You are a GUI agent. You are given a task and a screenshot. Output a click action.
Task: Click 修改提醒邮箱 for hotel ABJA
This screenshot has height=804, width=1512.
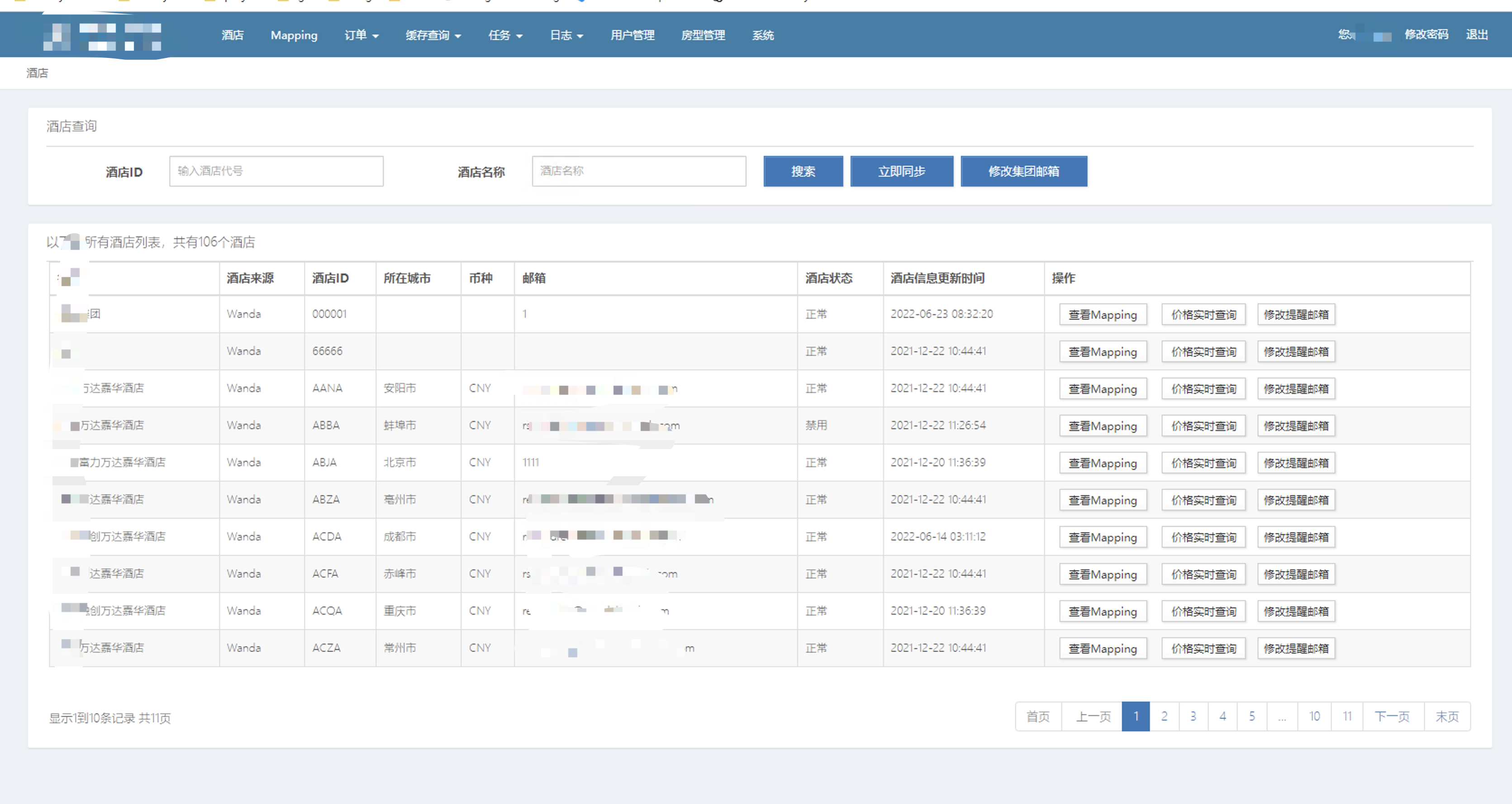pyautogui.click(x=1295, y=462)
